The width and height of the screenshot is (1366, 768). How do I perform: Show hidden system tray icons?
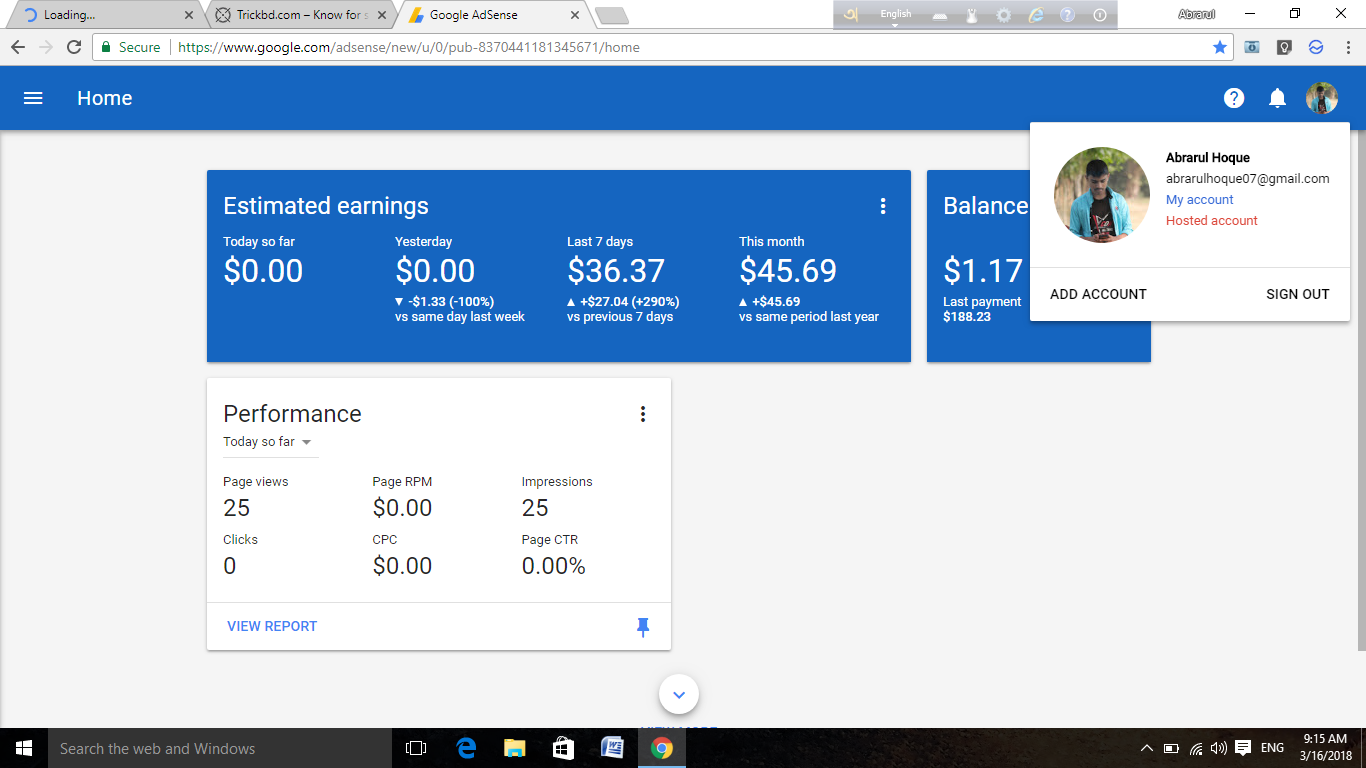pyautogui.click(x=1146, y=748)
